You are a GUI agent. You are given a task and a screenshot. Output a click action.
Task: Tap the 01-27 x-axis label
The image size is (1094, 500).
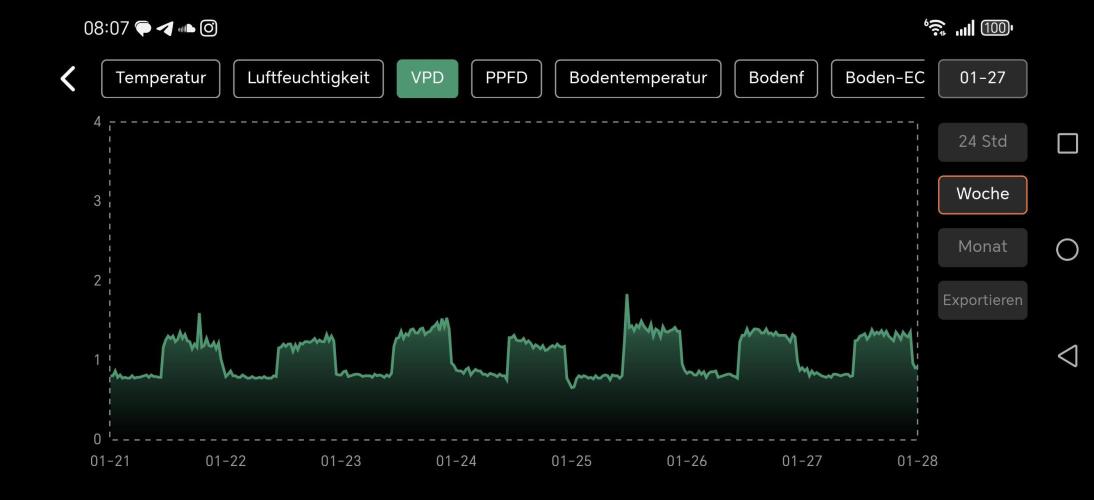coord(802,461)
